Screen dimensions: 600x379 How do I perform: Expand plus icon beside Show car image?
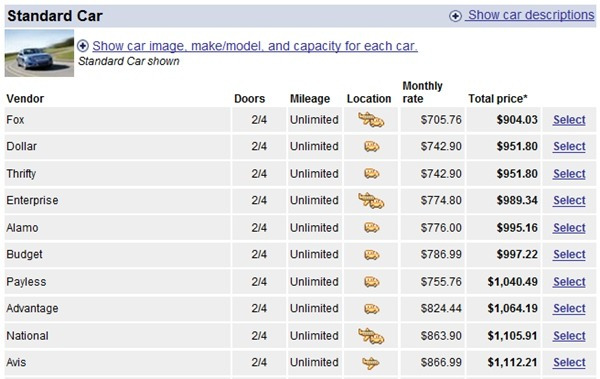click(83, 46)
